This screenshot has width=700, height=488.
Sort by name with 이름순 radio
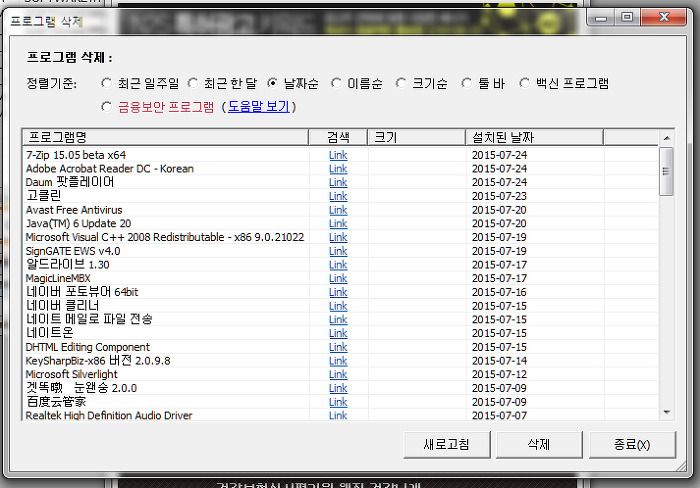pos(336,83)
